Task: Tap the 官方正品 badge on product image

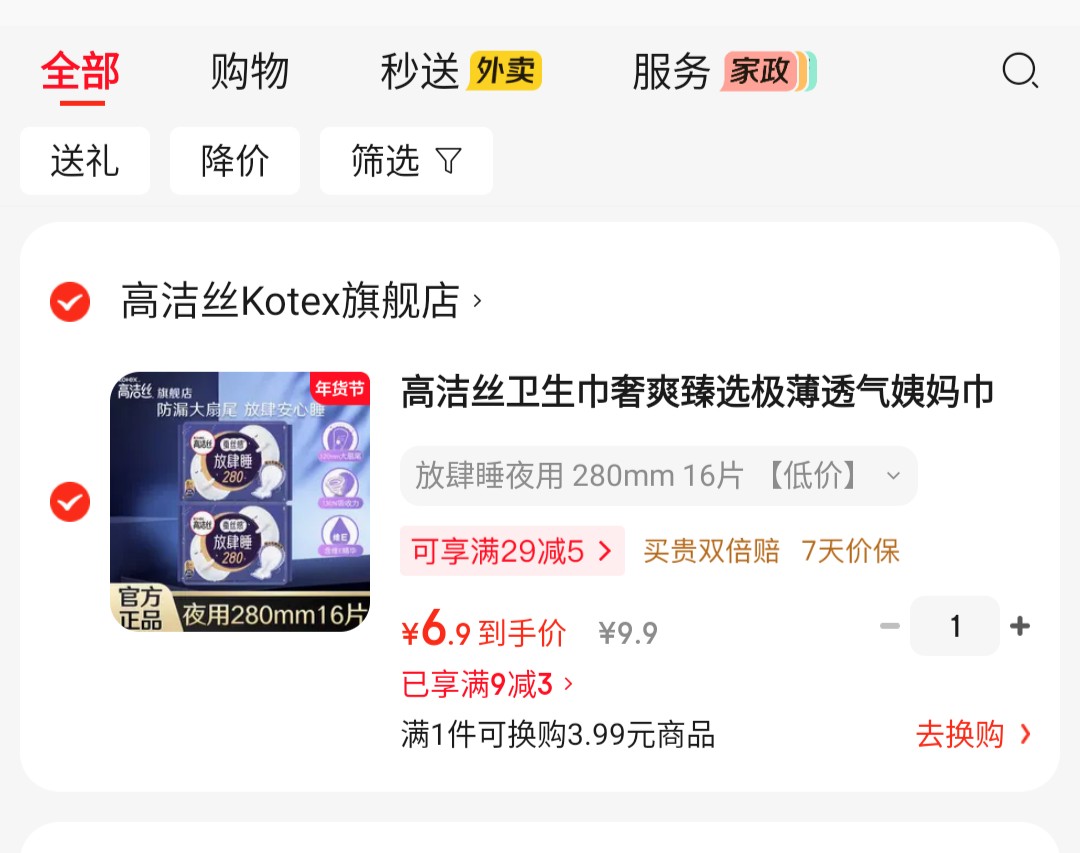Action: tap(141, 608)
